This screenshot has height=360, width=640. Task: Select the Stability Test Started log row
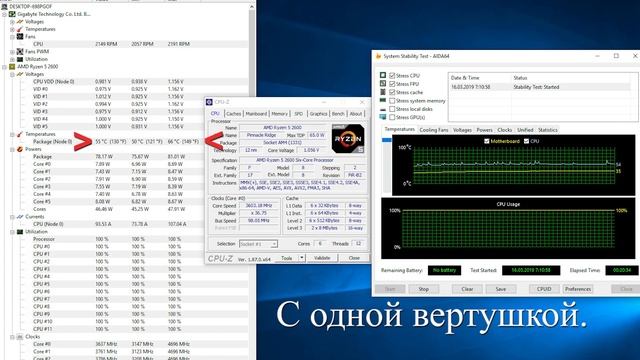[x=541, y=87]
